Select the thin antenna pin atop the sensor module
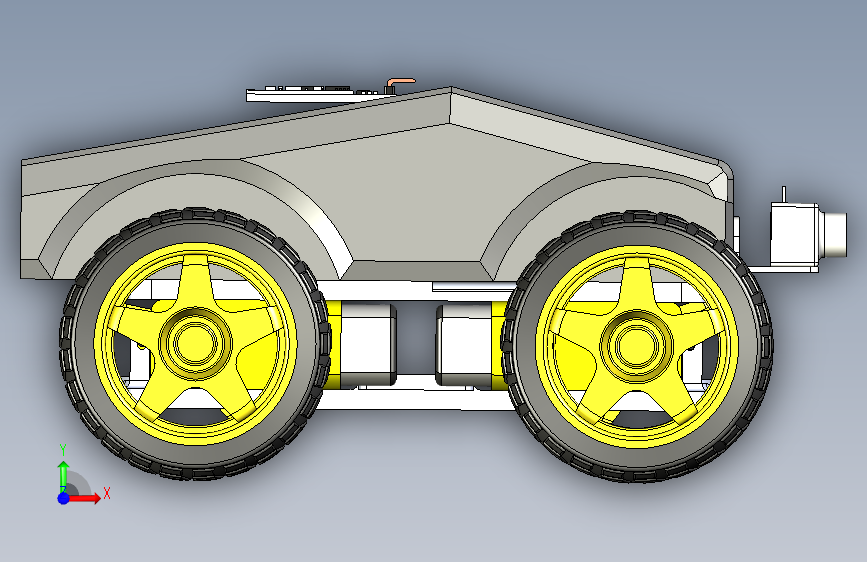The height and width of the screenshot is (562, 867). pos(784,194)
